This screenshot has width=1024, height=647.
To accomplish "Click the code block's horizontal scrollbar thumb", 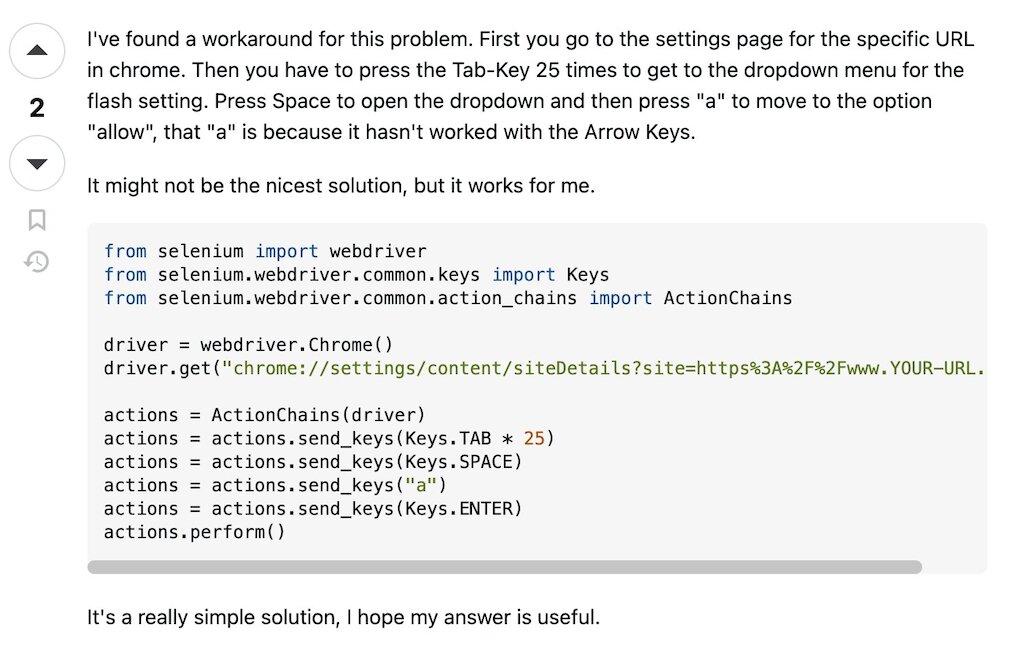I will [x=504, y=567].
